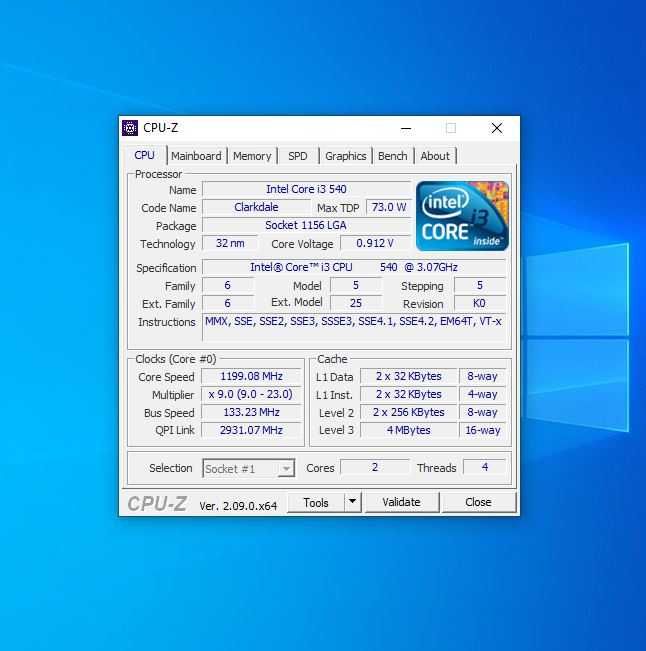
Task: Click the Level 3 value '4 MBytes'
Action: click(409, 430)
